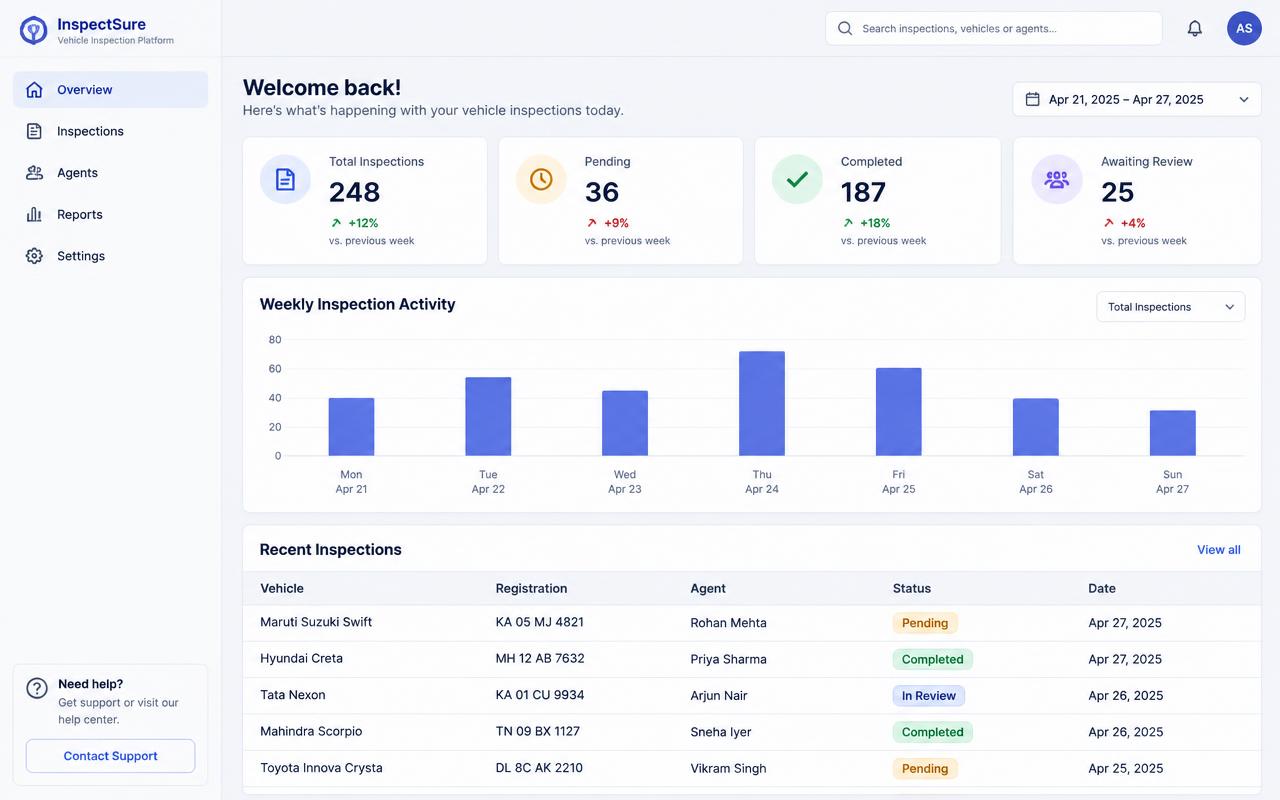The width and height of the screenshot is (1280, 800).
Task: Click the Reports bar chart icon
Action: [34, 214]
